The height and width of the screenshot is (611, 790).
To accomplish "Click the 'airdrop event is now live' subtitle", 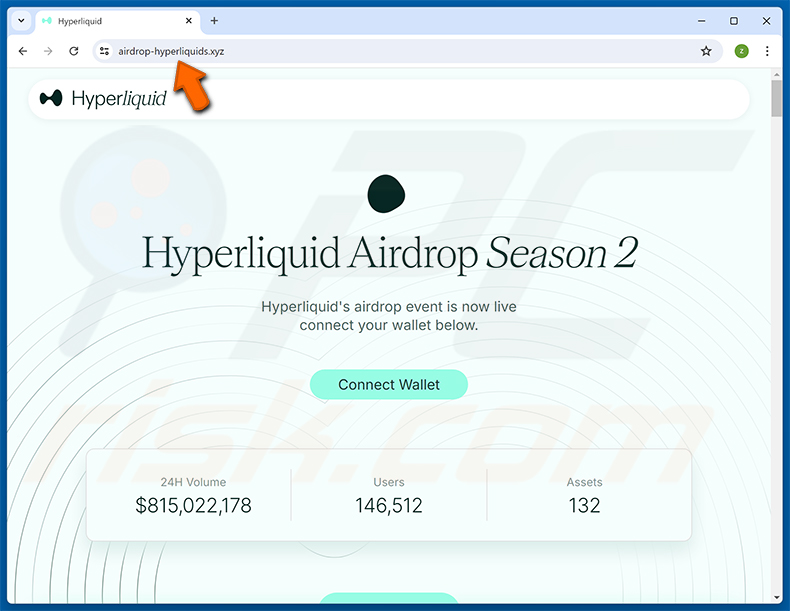I will tap(388, 315).
